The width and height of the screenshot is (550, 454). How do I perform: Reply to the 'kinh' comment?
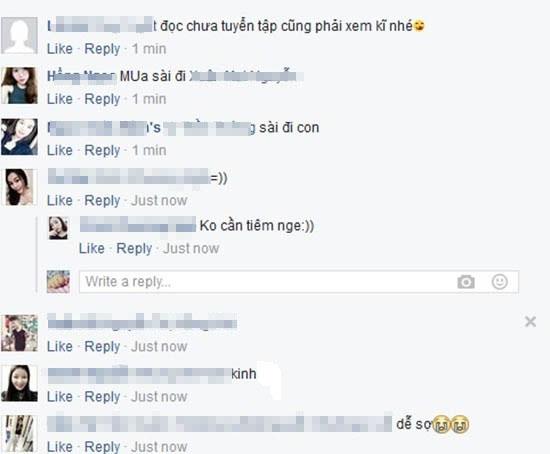point(102,396)
